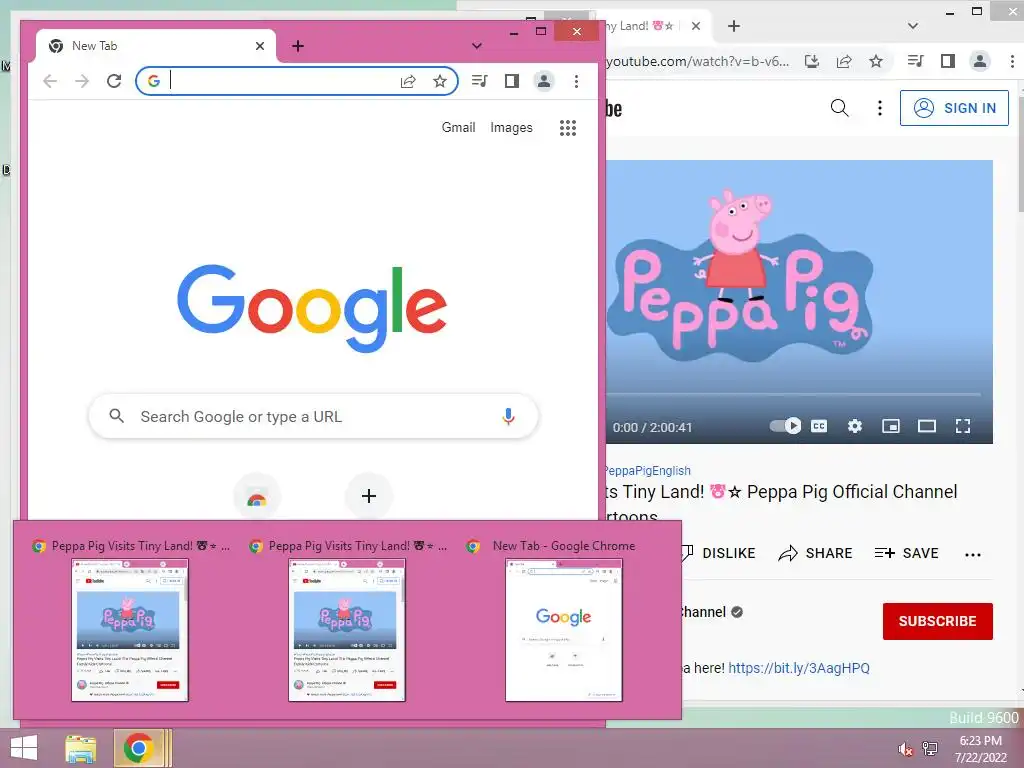Select first Peppa Pig taskbar preview thumbnail
This screenshot has width=1024, height=768.
130,630
